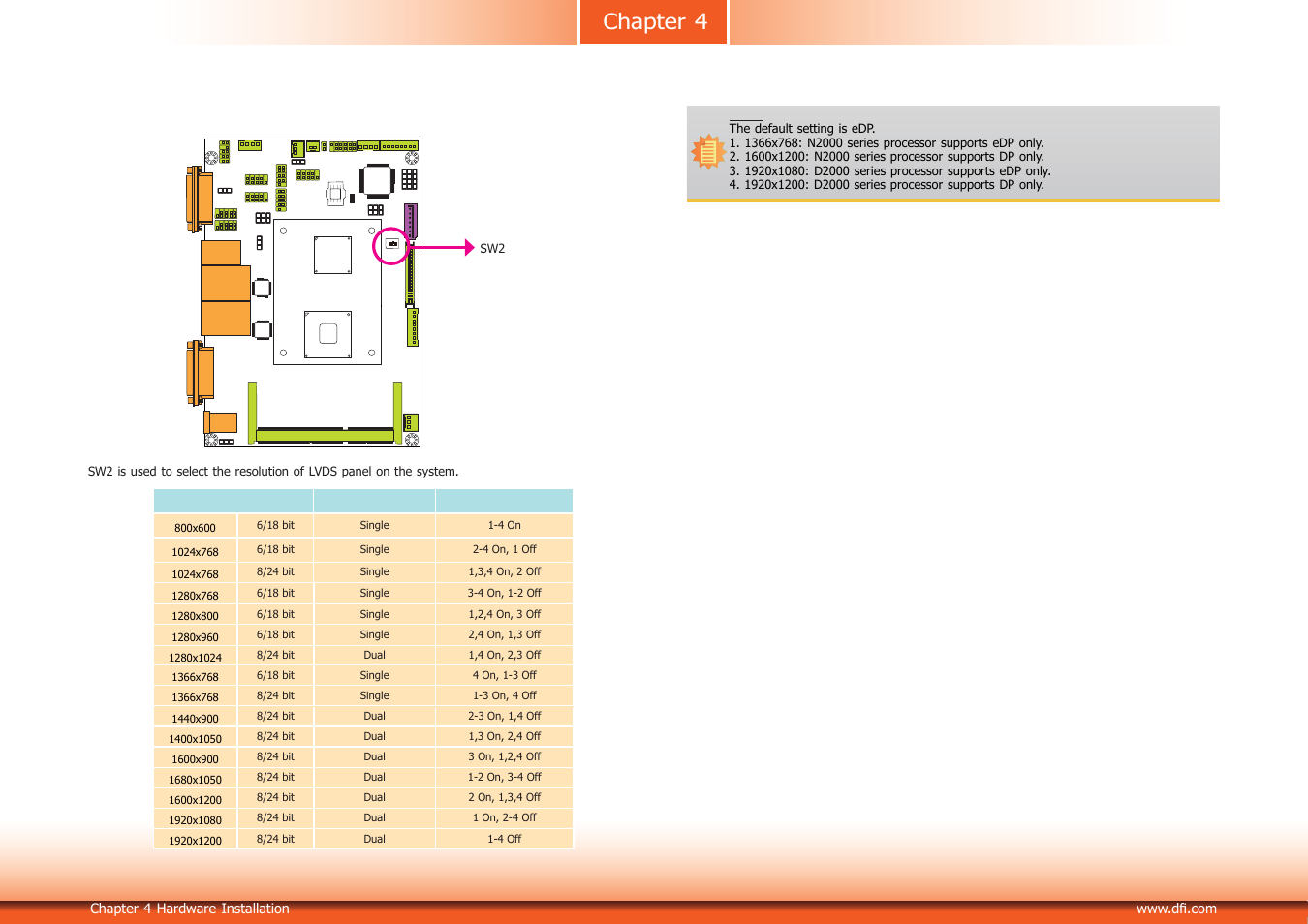Click the orange note icon beside default setting

pyautogui.click(x=708, y=153)
